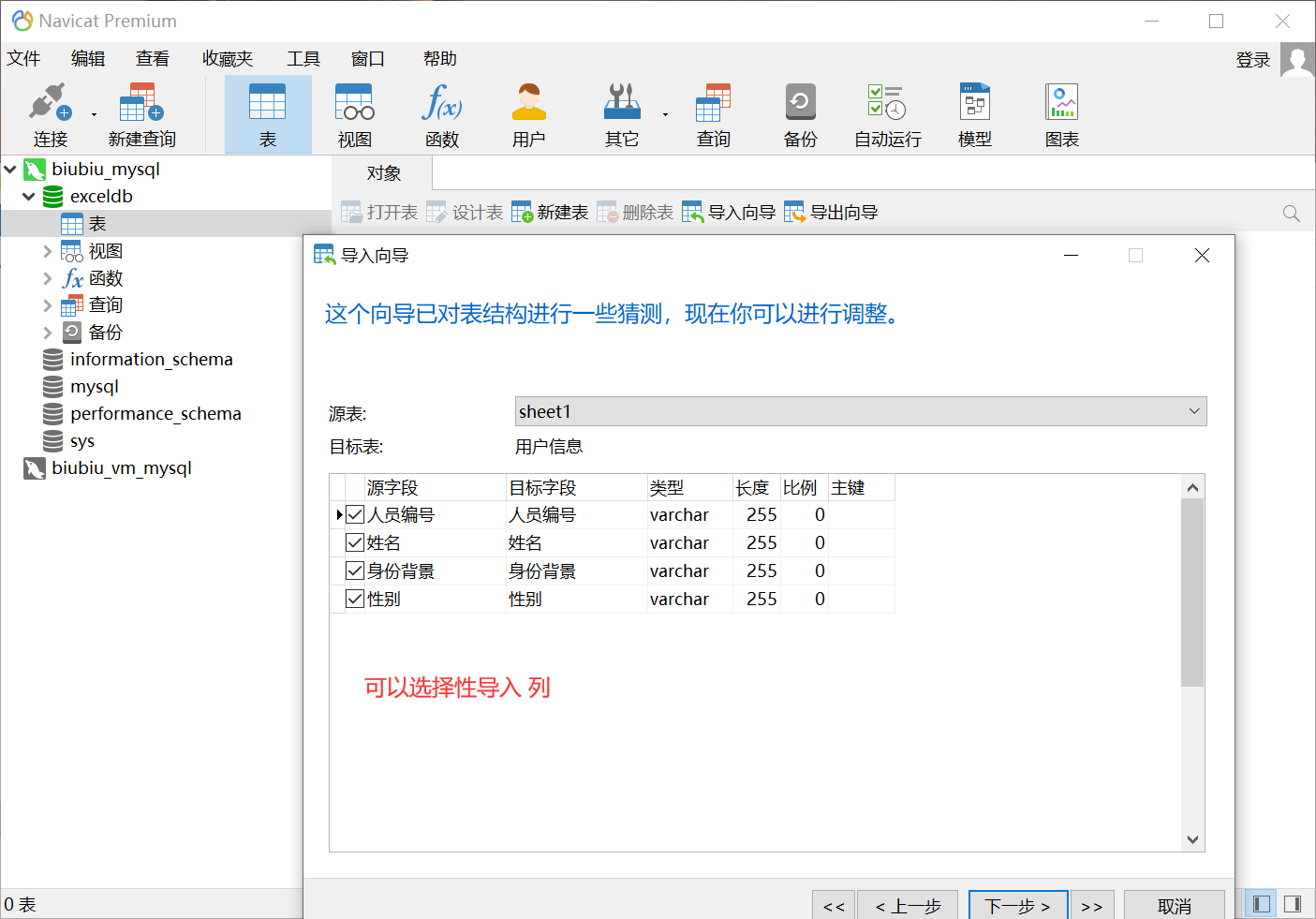Viewport: 1316px width, 919px height.
Task: Click the 登录 link
Action: pos(1253,60)
